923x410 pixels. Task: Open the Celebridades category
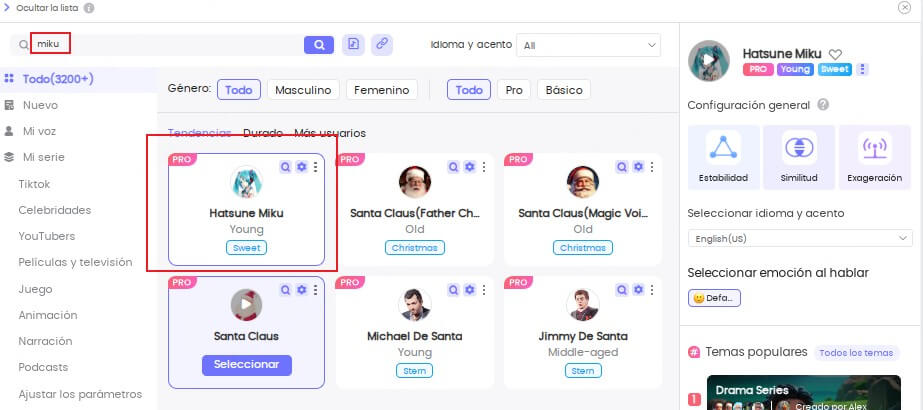55,210
